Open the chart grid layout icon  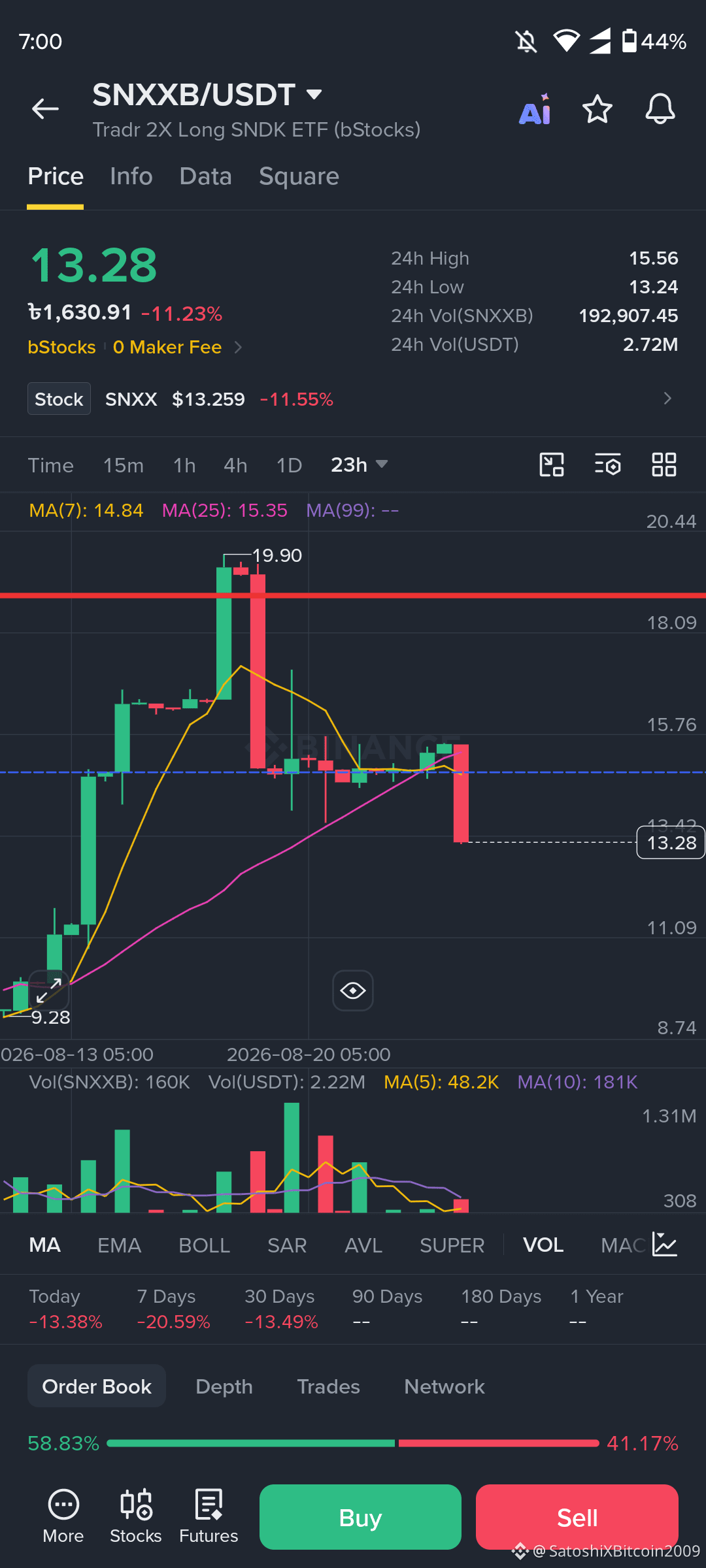pyautogui.click(x=664, y=465)
